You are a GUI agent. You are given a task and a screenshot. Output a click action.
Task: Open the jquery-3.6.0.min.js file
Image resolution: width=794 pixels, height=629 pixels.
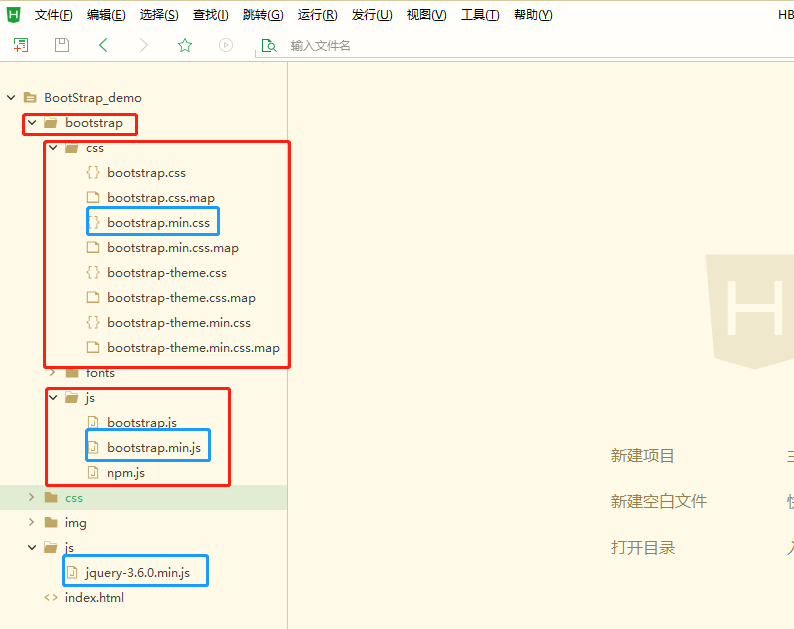138,572
